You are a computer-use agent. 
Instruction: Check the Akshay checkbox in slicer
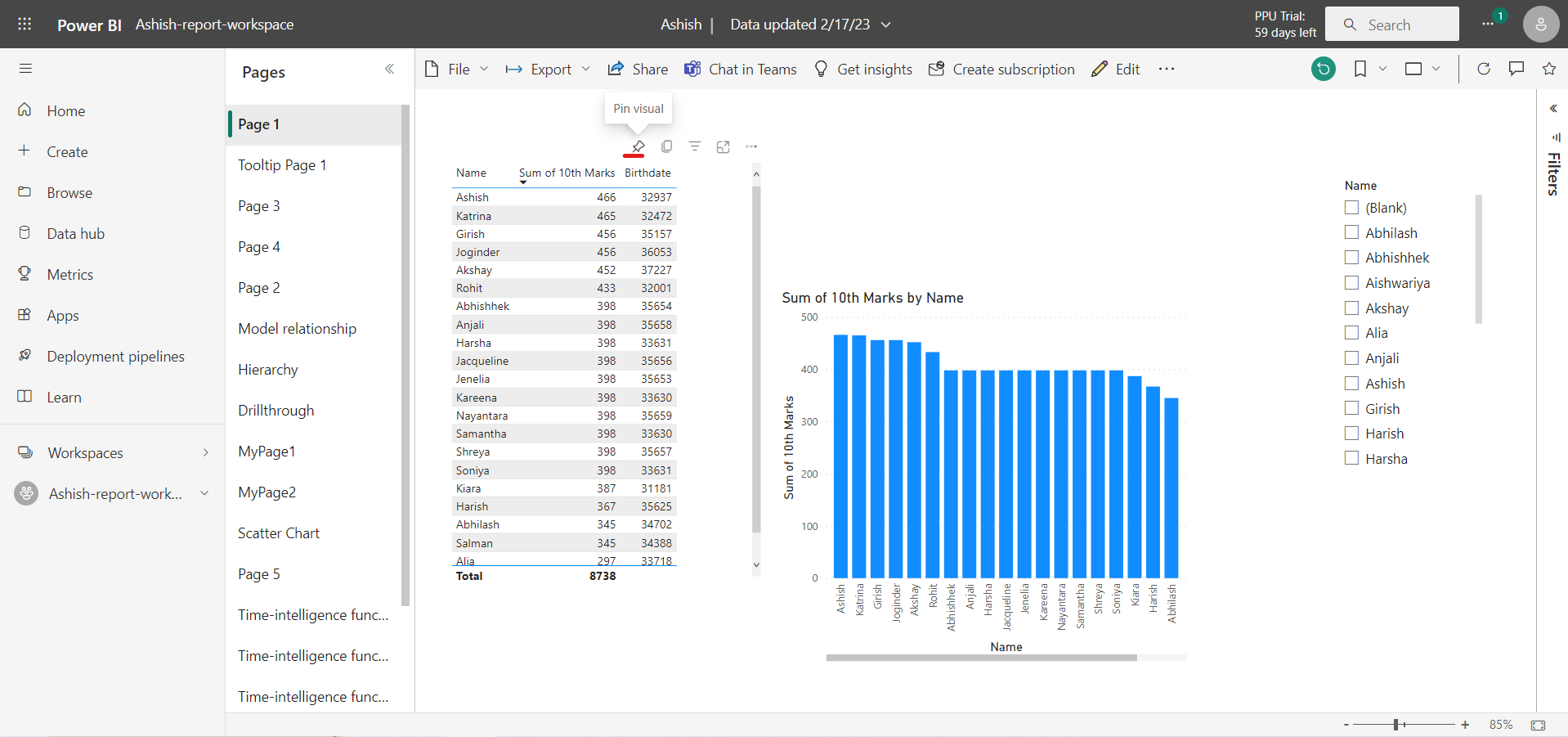tap(1351, 308)
